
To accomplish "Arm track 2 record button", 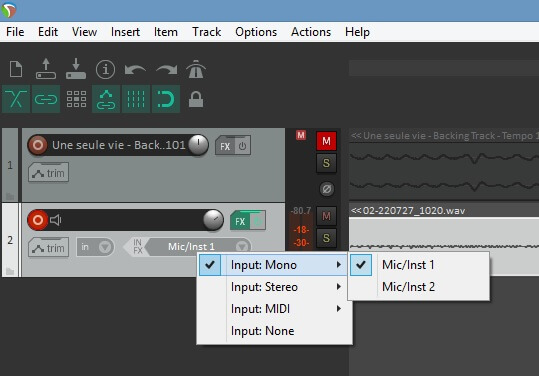I will [38, 220].
